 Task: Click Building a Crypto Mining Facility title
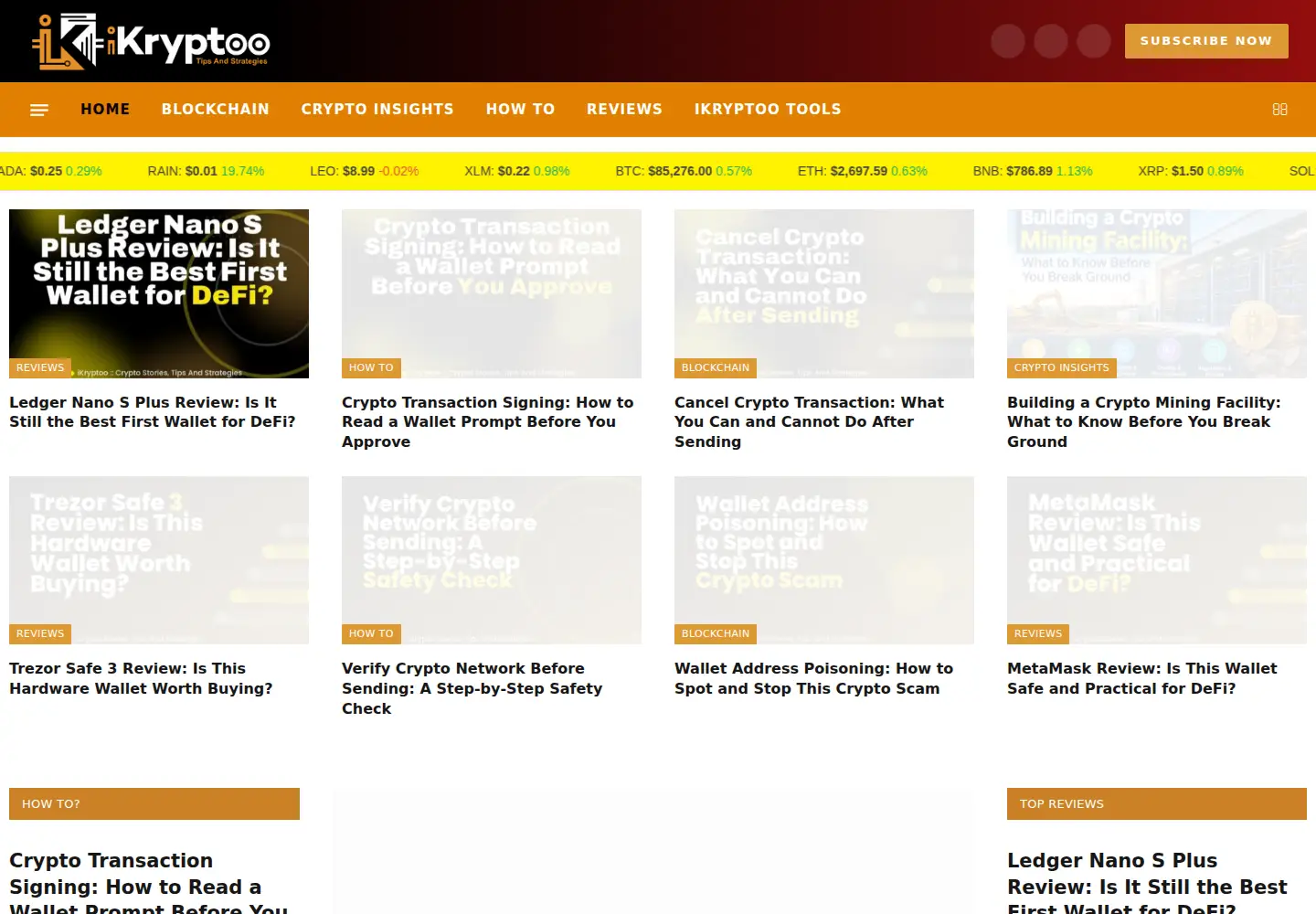pos(1143,422)
